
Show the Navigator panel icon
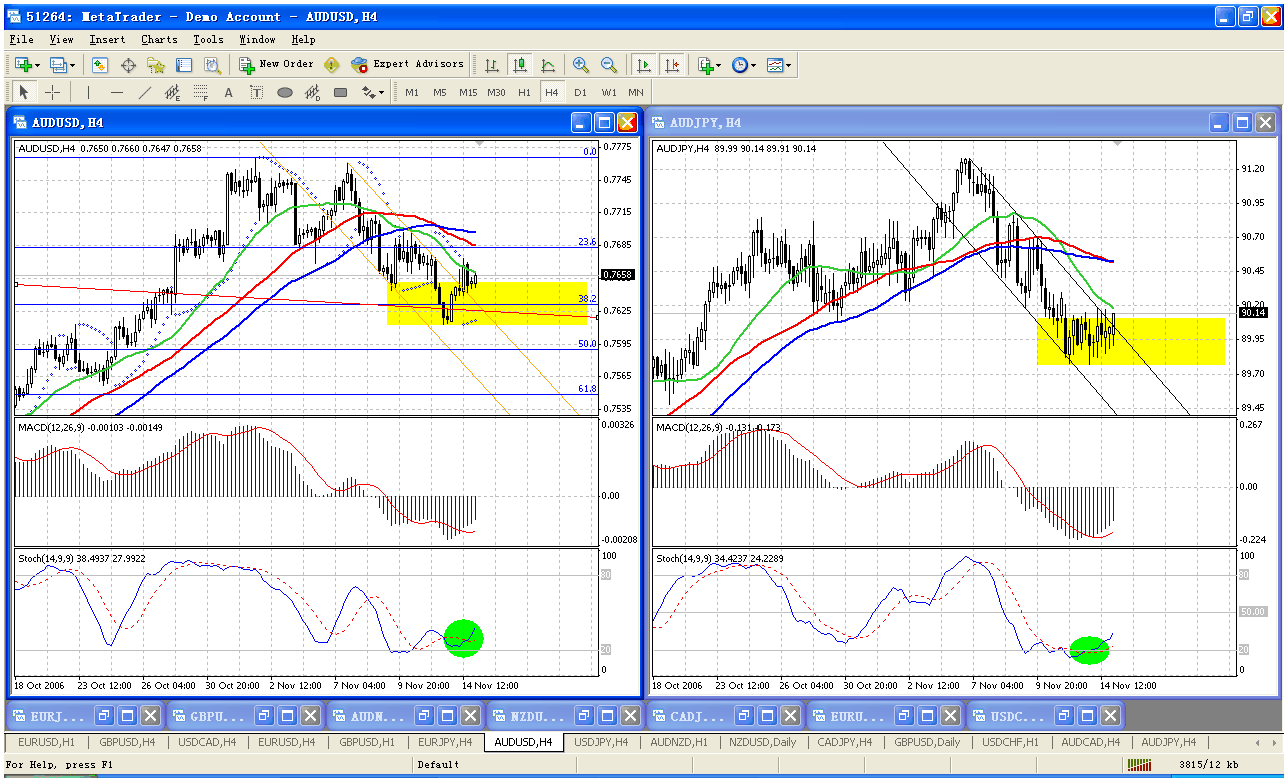tap(156, 65)
